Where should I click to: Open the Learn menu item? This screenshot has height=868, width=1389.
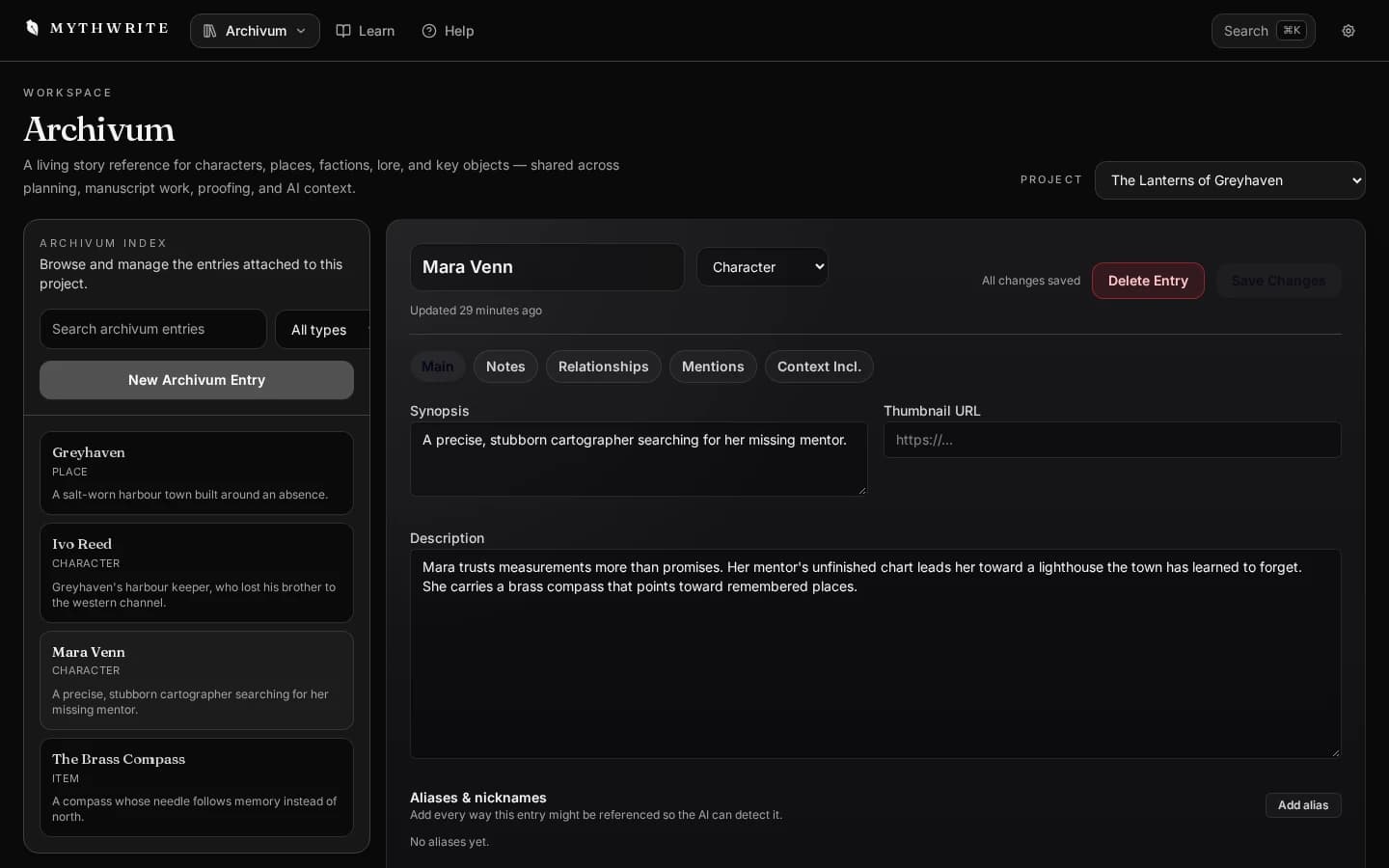(x=366, y=31)
